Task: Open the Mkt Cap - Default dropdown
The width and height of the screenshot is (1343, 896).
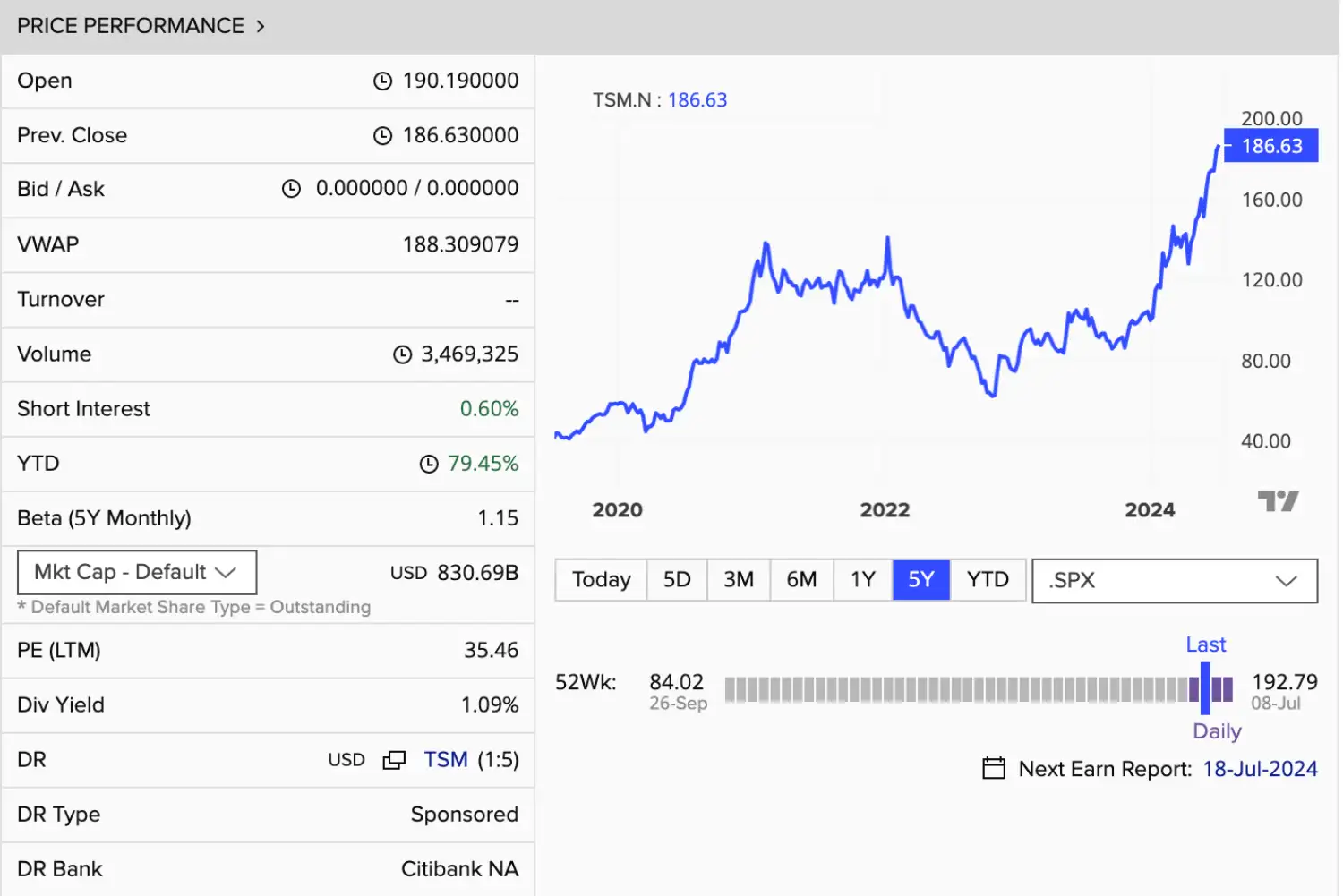Action: (137, 572)
